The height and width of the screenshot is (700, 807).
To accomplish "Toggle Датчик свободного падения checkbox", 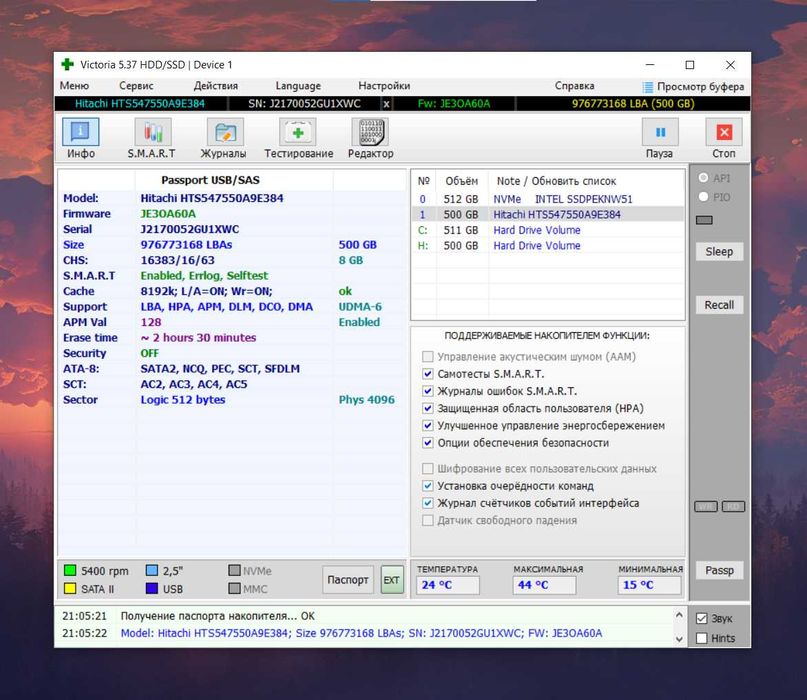I will (427, 520).
